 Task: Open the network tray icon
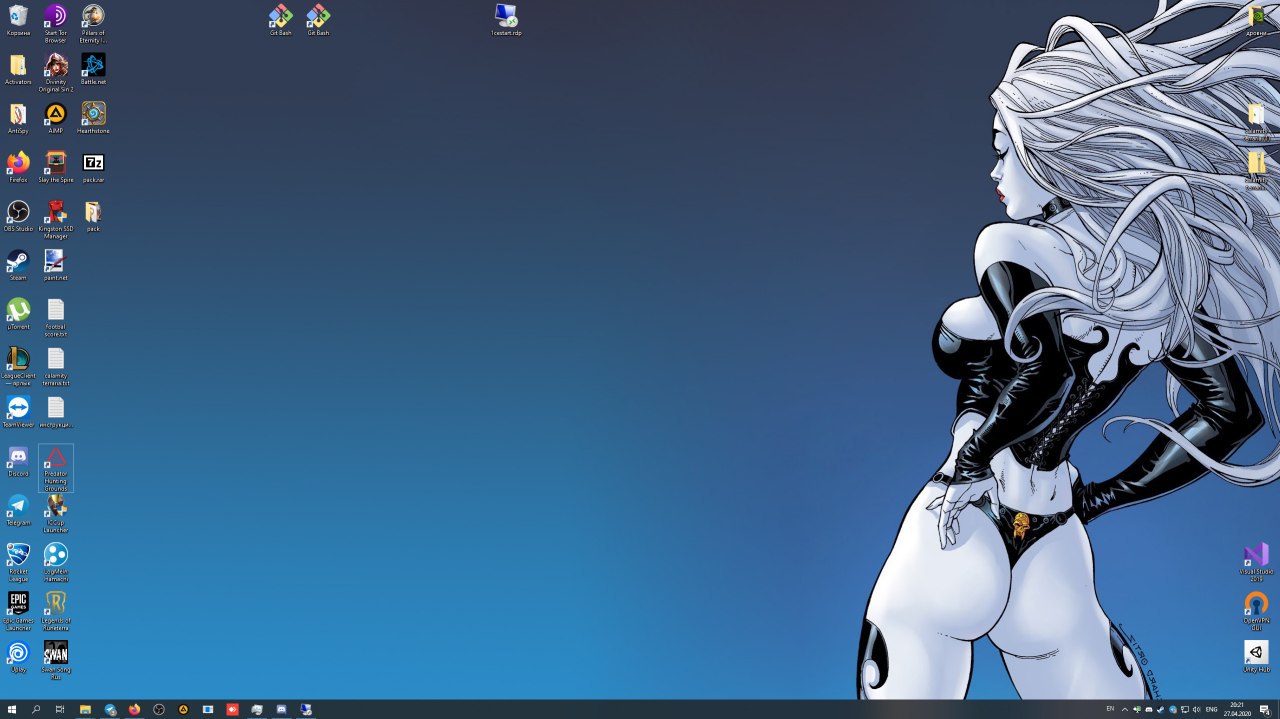(1185, 709)
